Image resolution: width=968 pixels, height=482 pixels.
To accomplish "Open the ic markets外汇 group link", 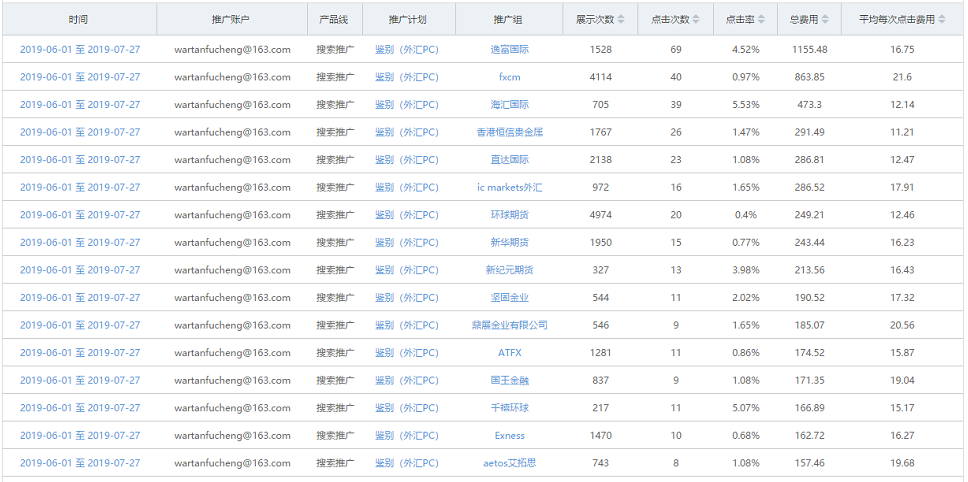I will [x=509, y=187].
